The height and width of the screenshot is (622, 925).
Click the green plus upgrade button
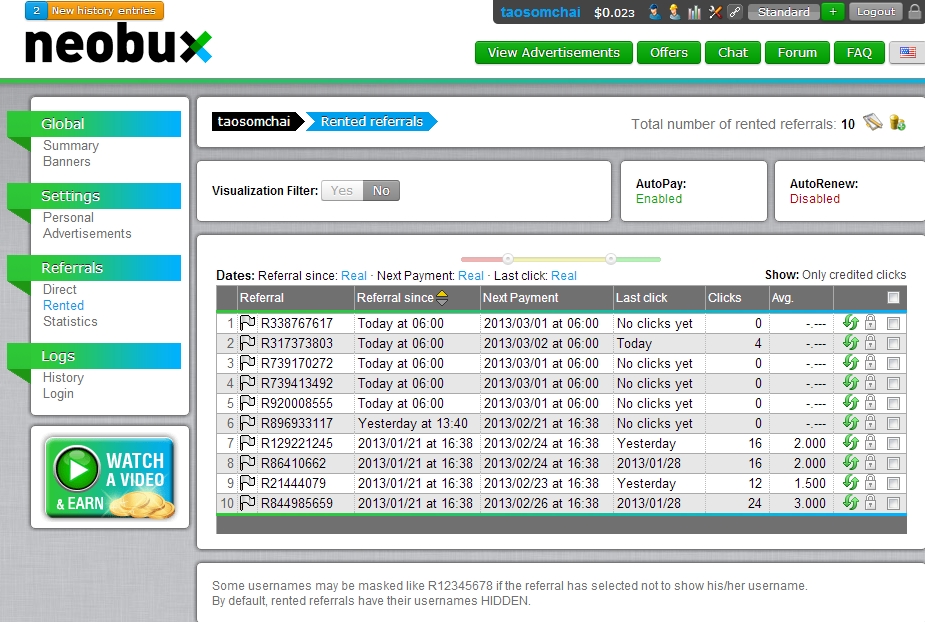[833, 12]
